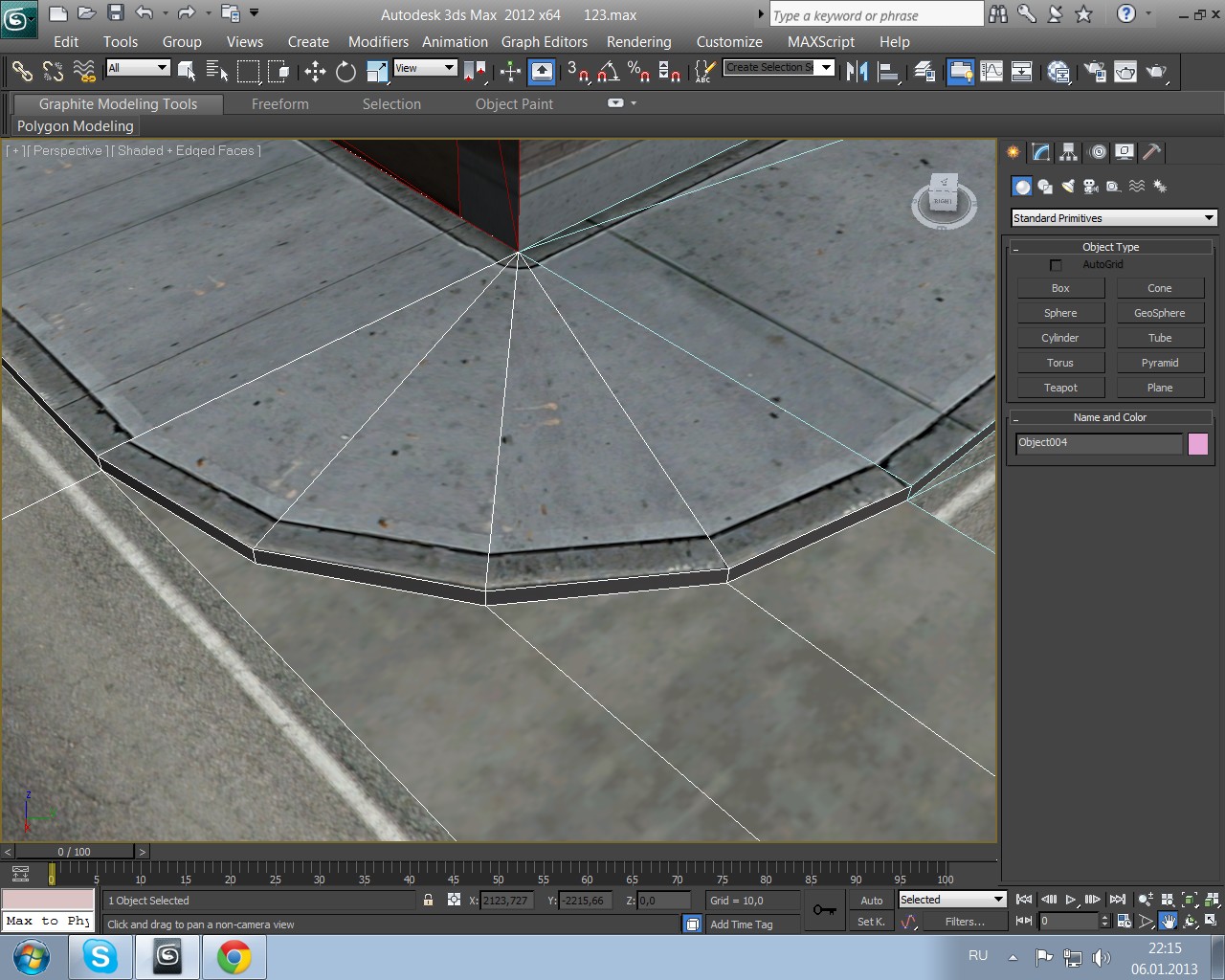
Task: Collapse the Object Type rollout
Action: pos(1110,247)
